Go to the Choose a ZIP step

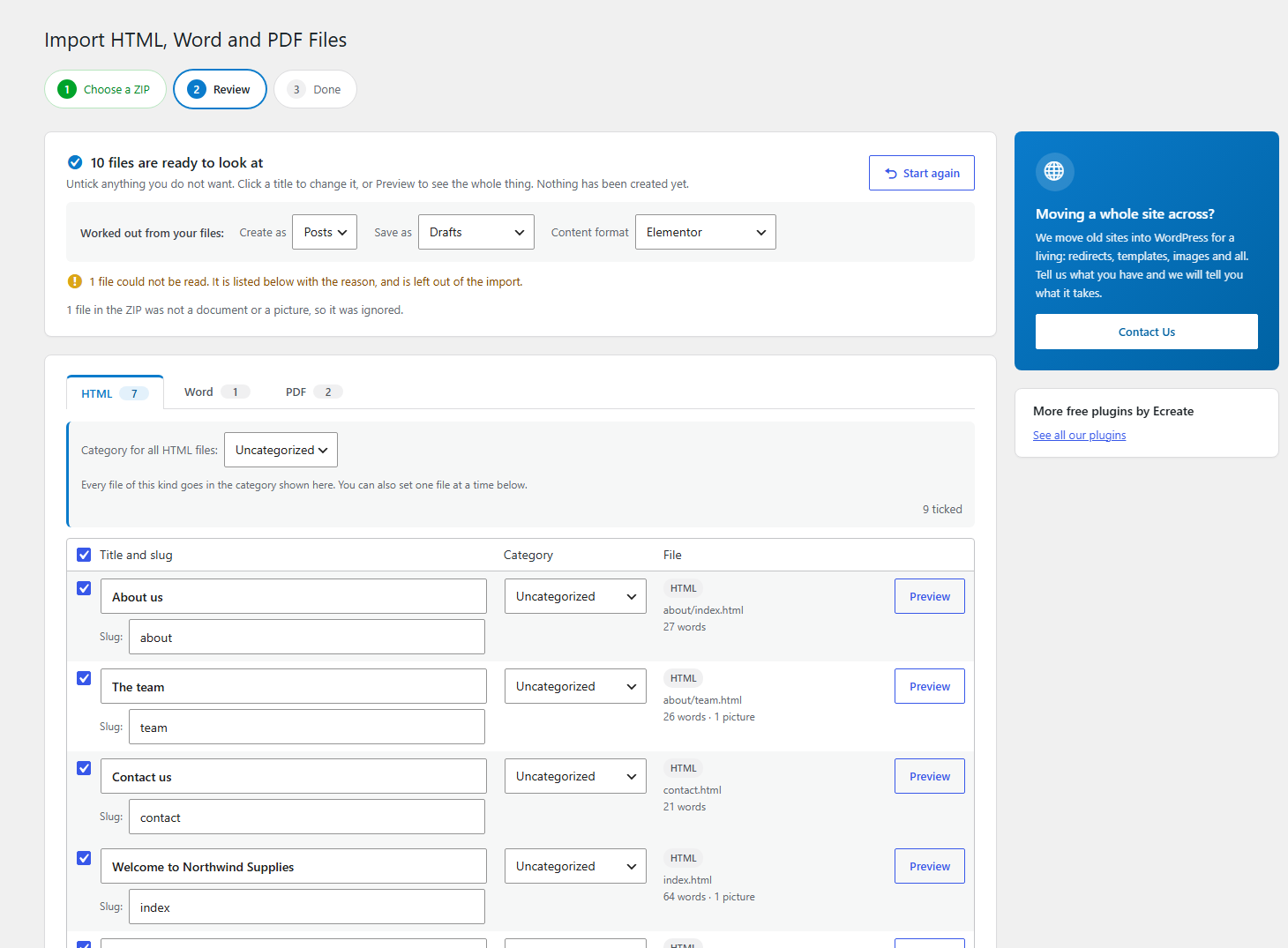coord(105,89)
